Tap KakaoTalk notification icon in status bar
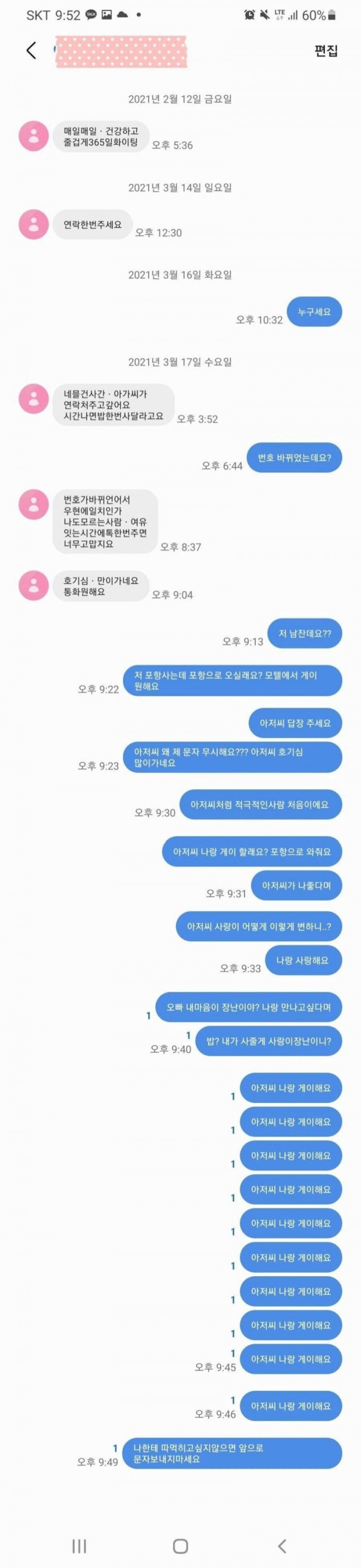The height and width of the screenshot is (1568, 361). (91, 14)
